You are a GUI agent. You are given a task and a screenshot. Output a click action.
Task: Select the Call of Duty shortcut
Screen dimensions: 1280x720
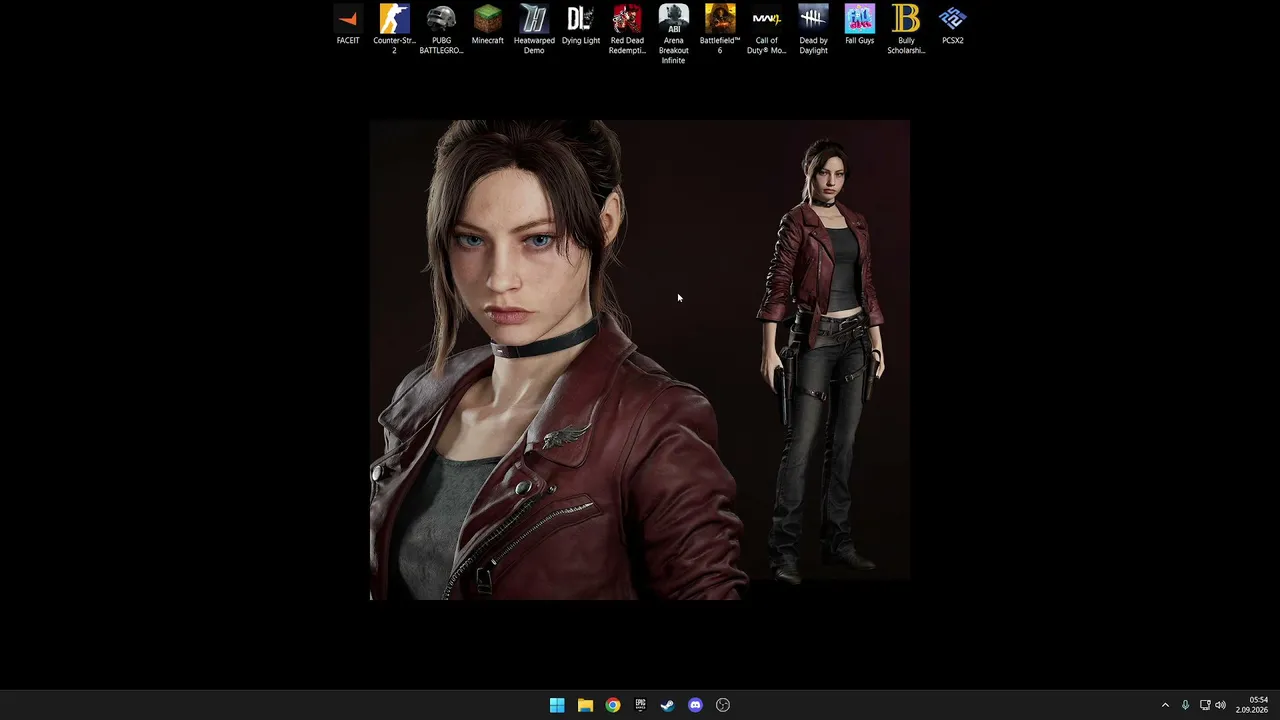(766, 29)
